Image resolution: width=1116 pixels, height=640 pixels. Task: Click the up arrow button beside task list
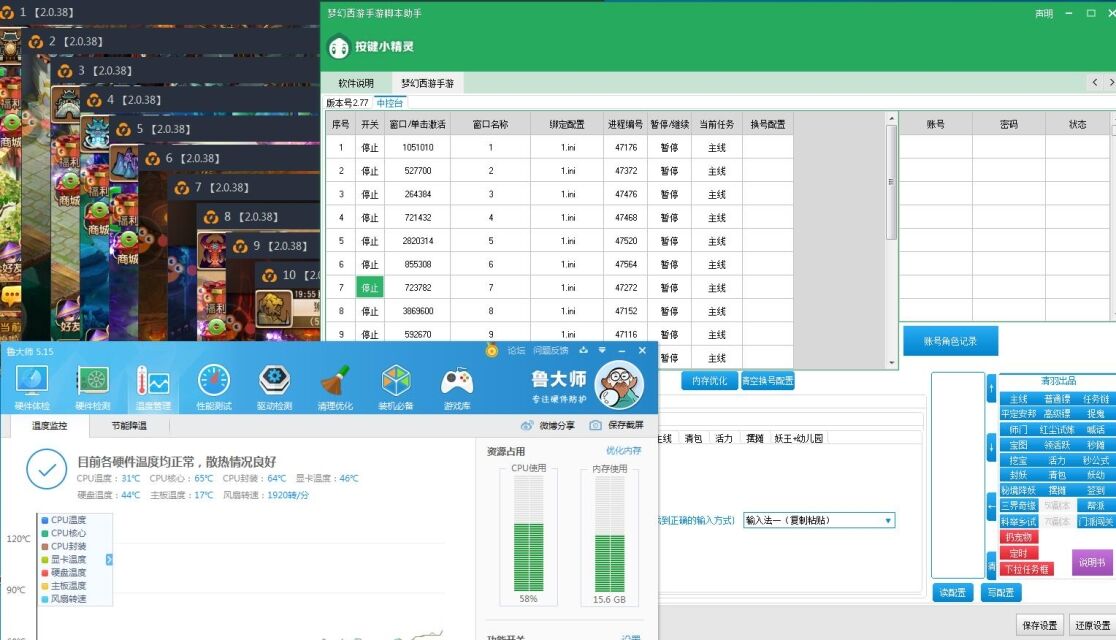click(991, 389)
